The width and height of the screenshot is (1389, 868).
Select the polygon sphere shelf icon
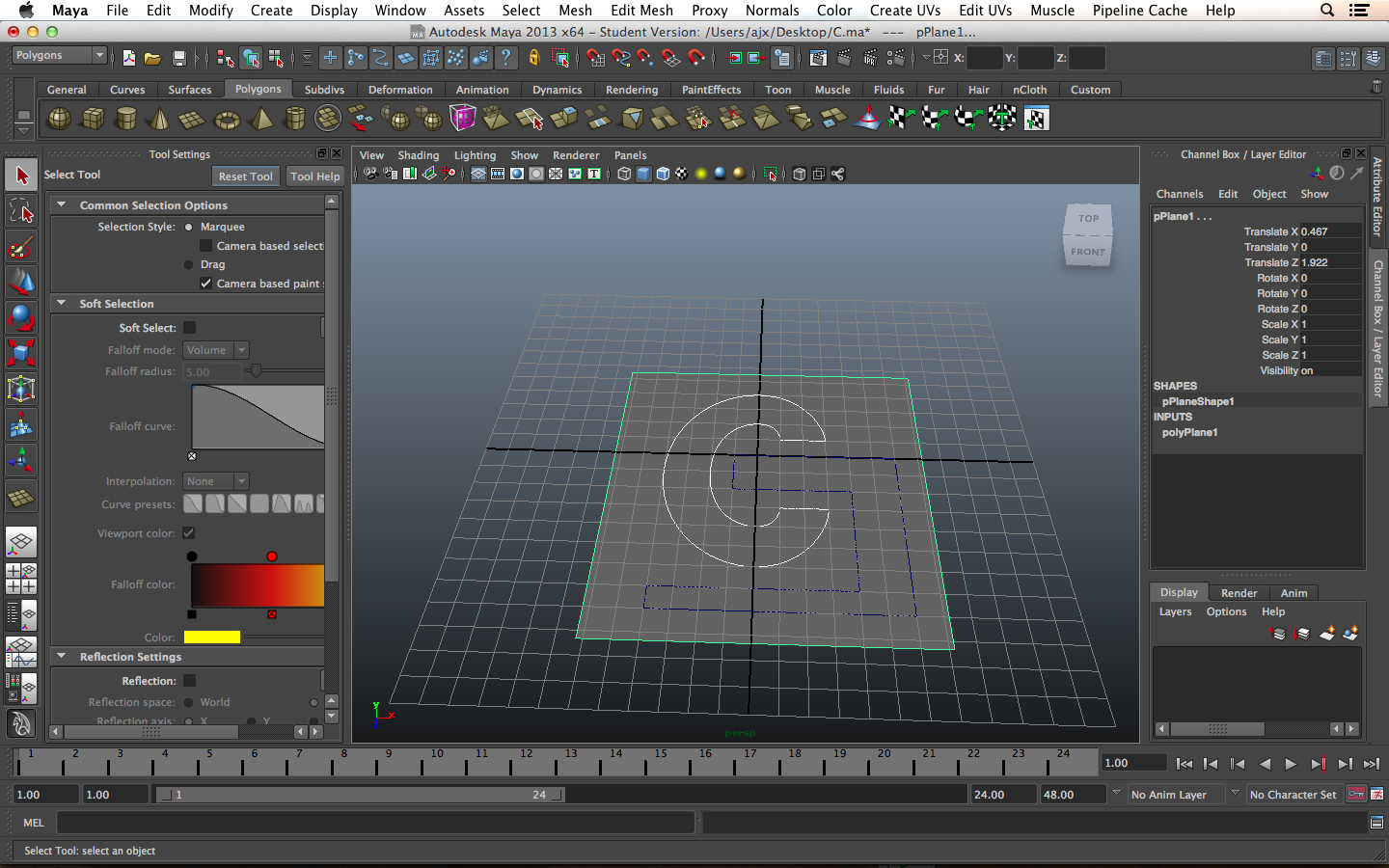pos(60,119)
